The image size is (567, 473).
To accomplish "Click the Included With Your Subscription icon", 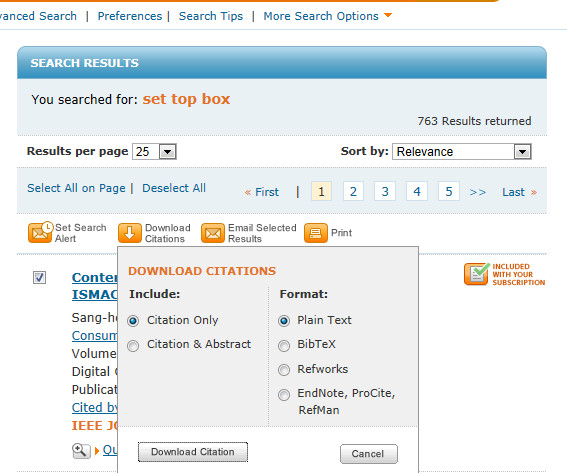I will pyautogui.click(x=476, y=274).
